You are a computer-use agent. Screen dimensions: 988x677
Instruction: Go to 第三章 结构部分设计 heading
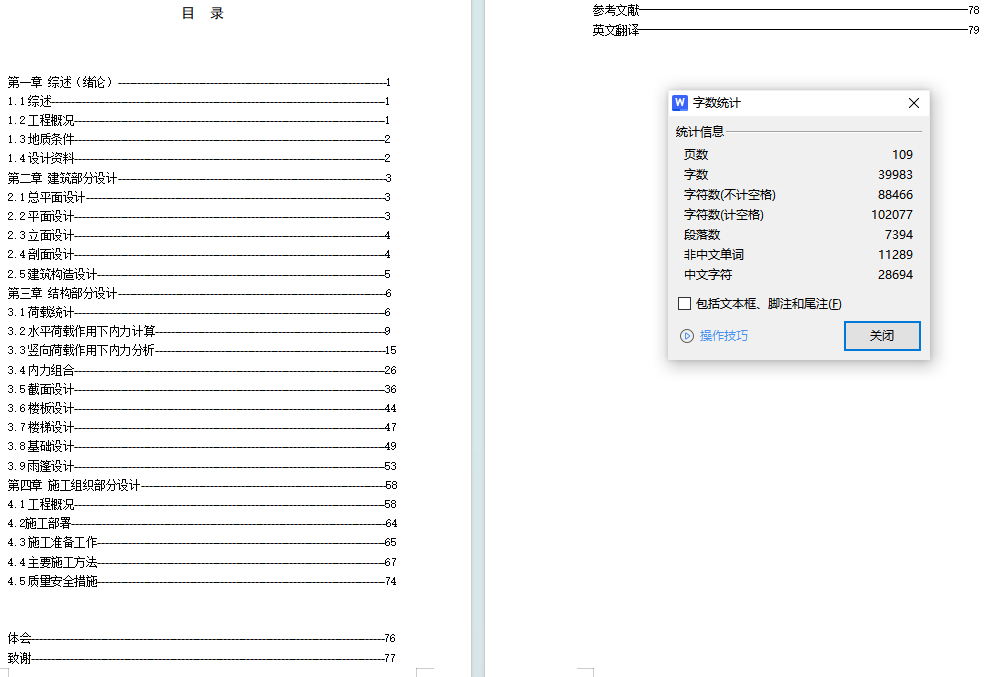(x=62, y=293)
